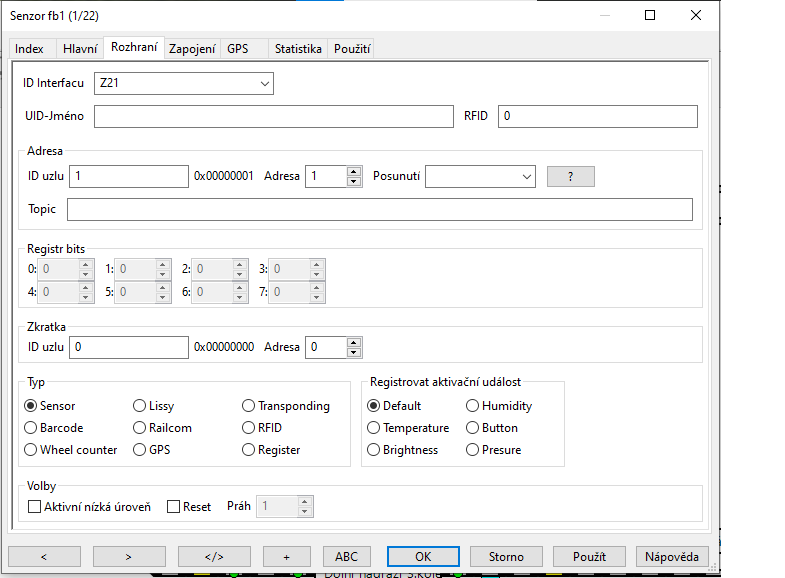Choose the Wheel counter type
Screen dimensions: 785x578
31,450
